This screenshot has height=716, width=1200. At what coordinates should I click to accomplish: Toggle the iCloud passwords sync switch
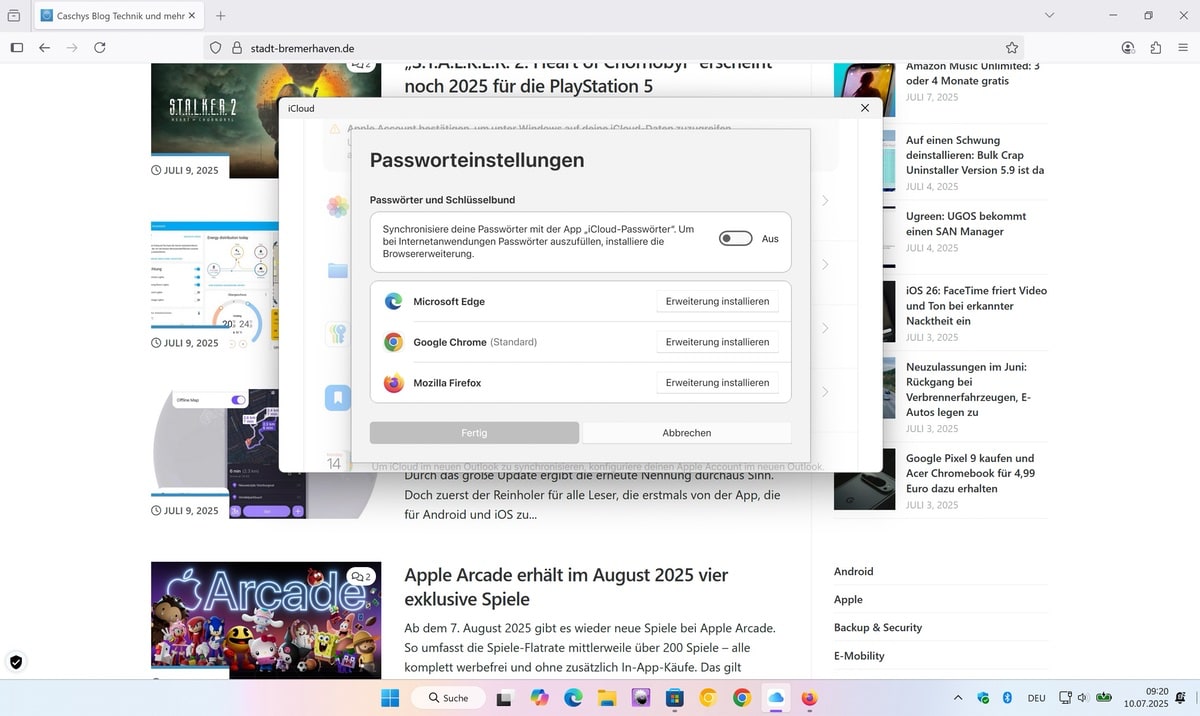(735, 239)
